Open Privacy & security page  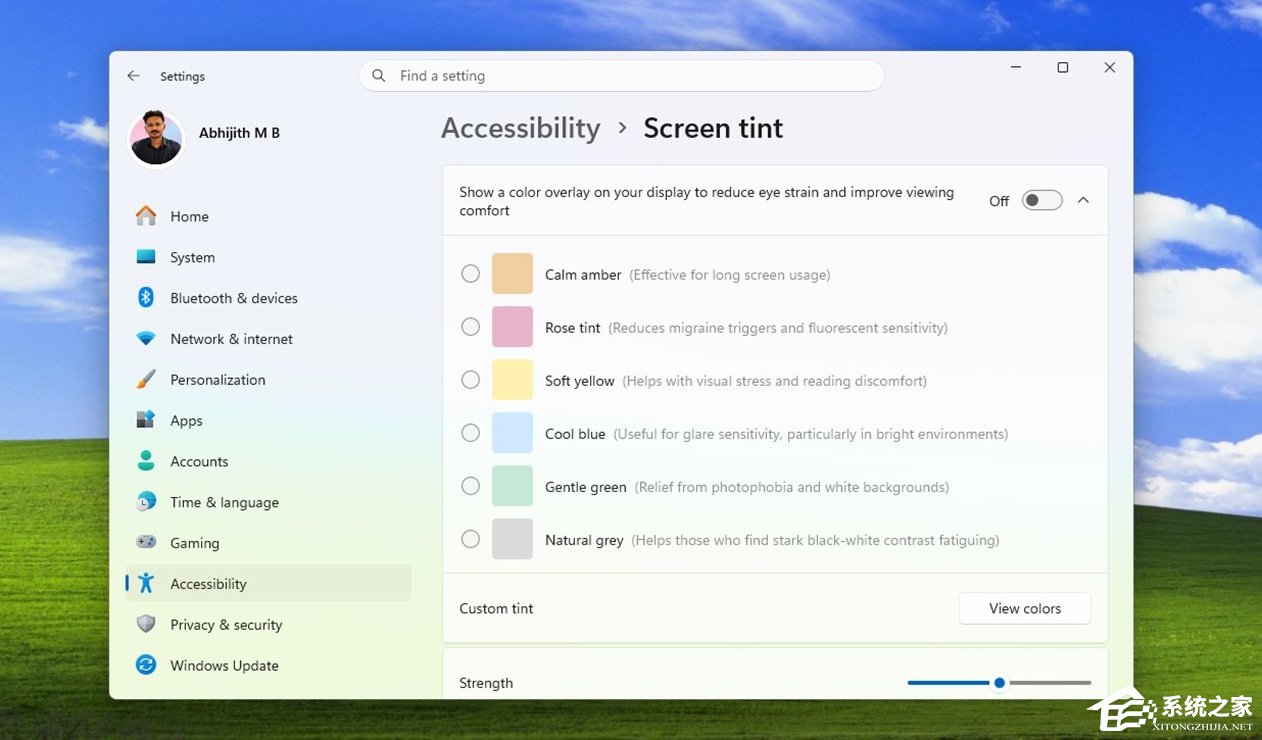point(268,624)
